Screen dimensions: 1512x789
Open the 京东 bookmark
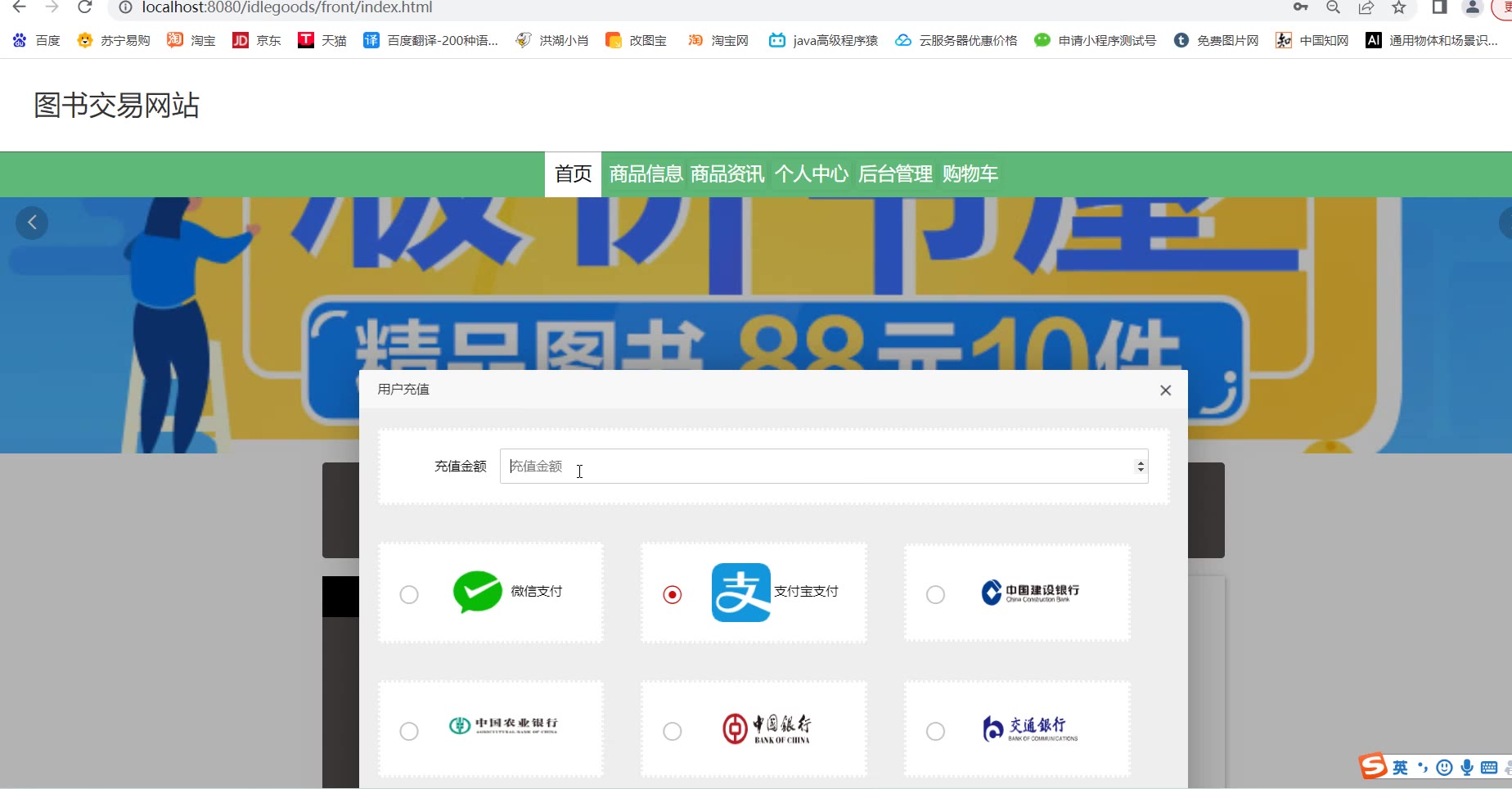pos(257,40)
